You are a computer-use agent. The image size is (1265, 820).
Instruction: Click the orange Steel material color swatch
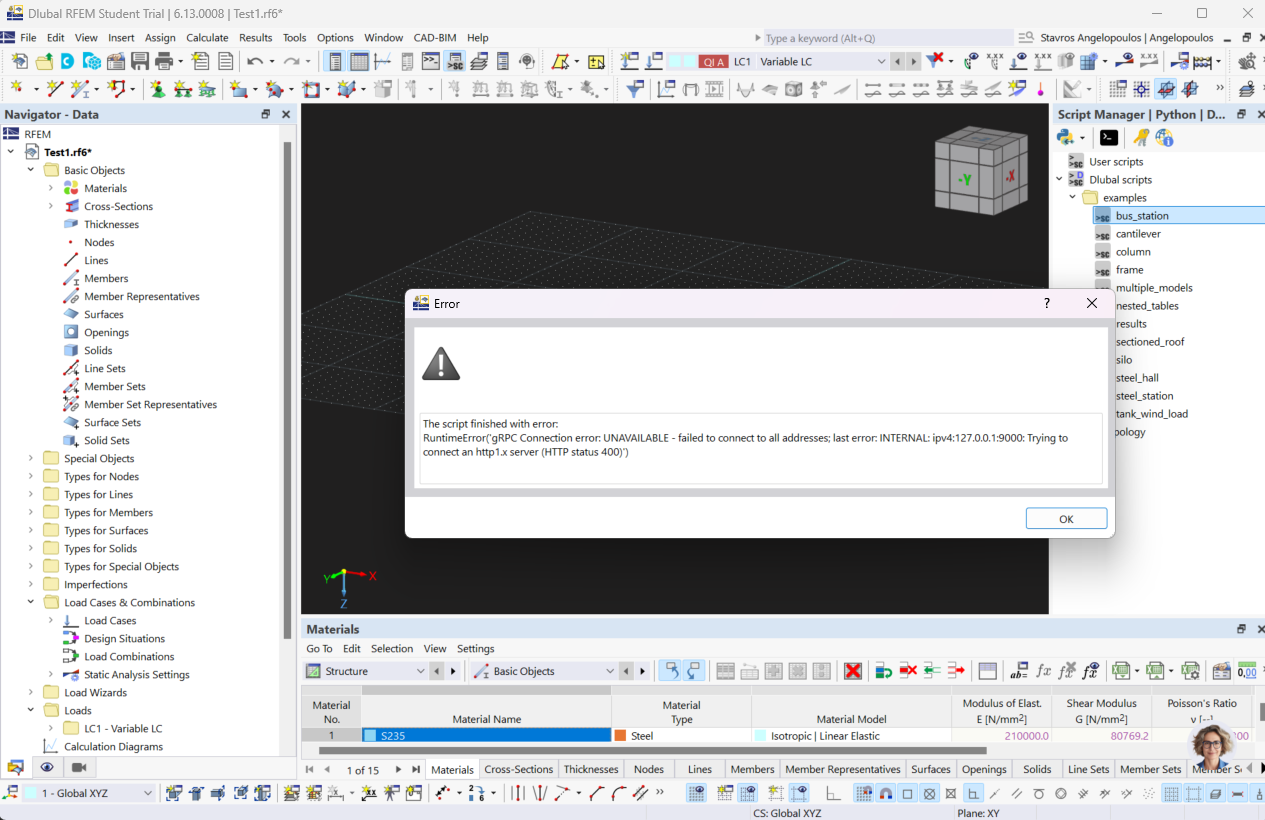tap(620, 736)
